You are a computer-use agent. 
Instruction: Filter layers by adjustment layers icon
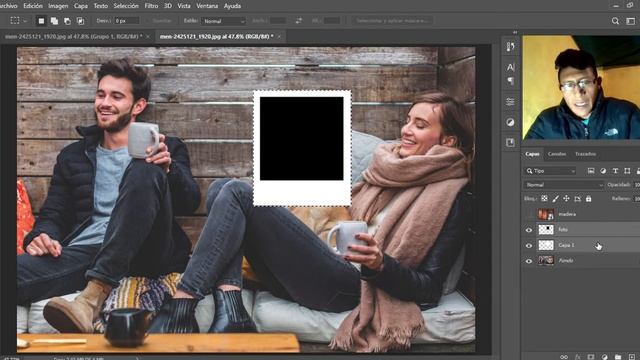click(x=603, y=171)
